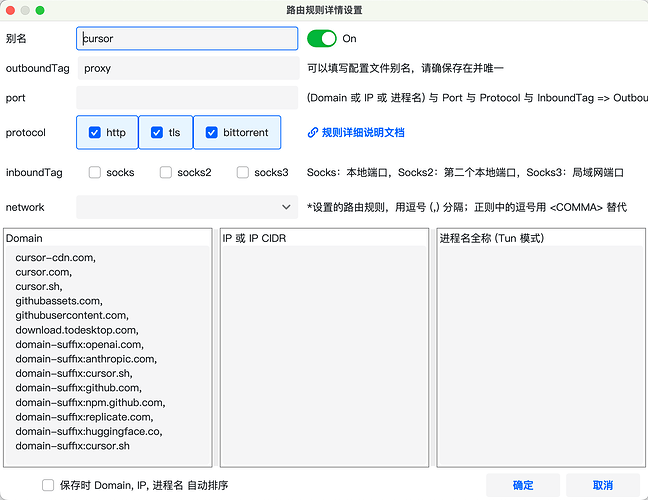648x500 pixels.
Task: Click the green macOS zoom window button
Action: tap(40, 10)
